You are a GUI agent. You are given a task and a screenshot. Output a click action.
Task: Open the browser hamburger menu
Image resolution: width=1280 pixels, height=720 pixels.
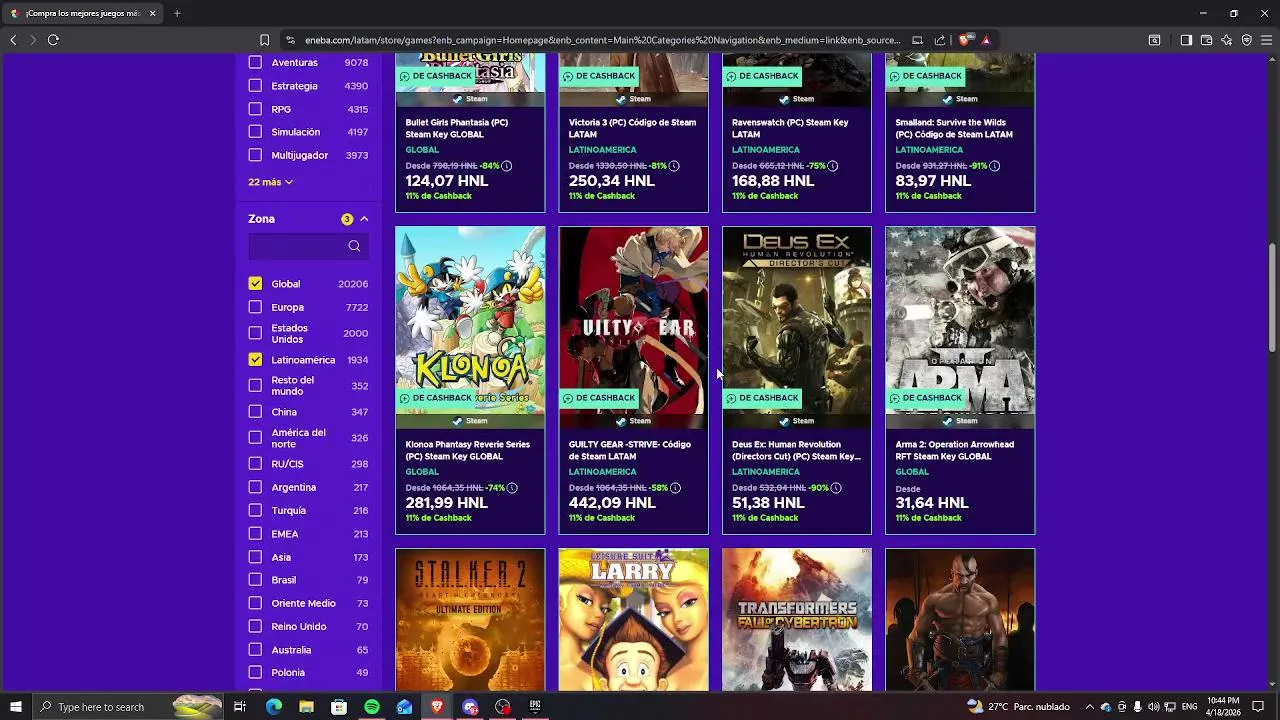(x=1266, y=40)
